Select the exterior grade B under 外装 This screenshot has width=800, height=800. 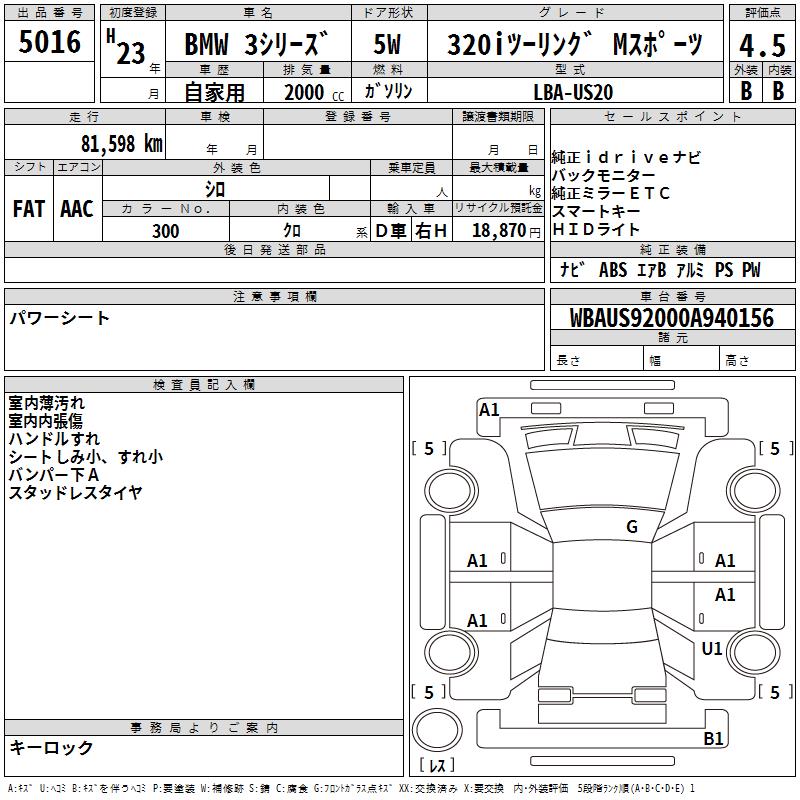[746, 91]
